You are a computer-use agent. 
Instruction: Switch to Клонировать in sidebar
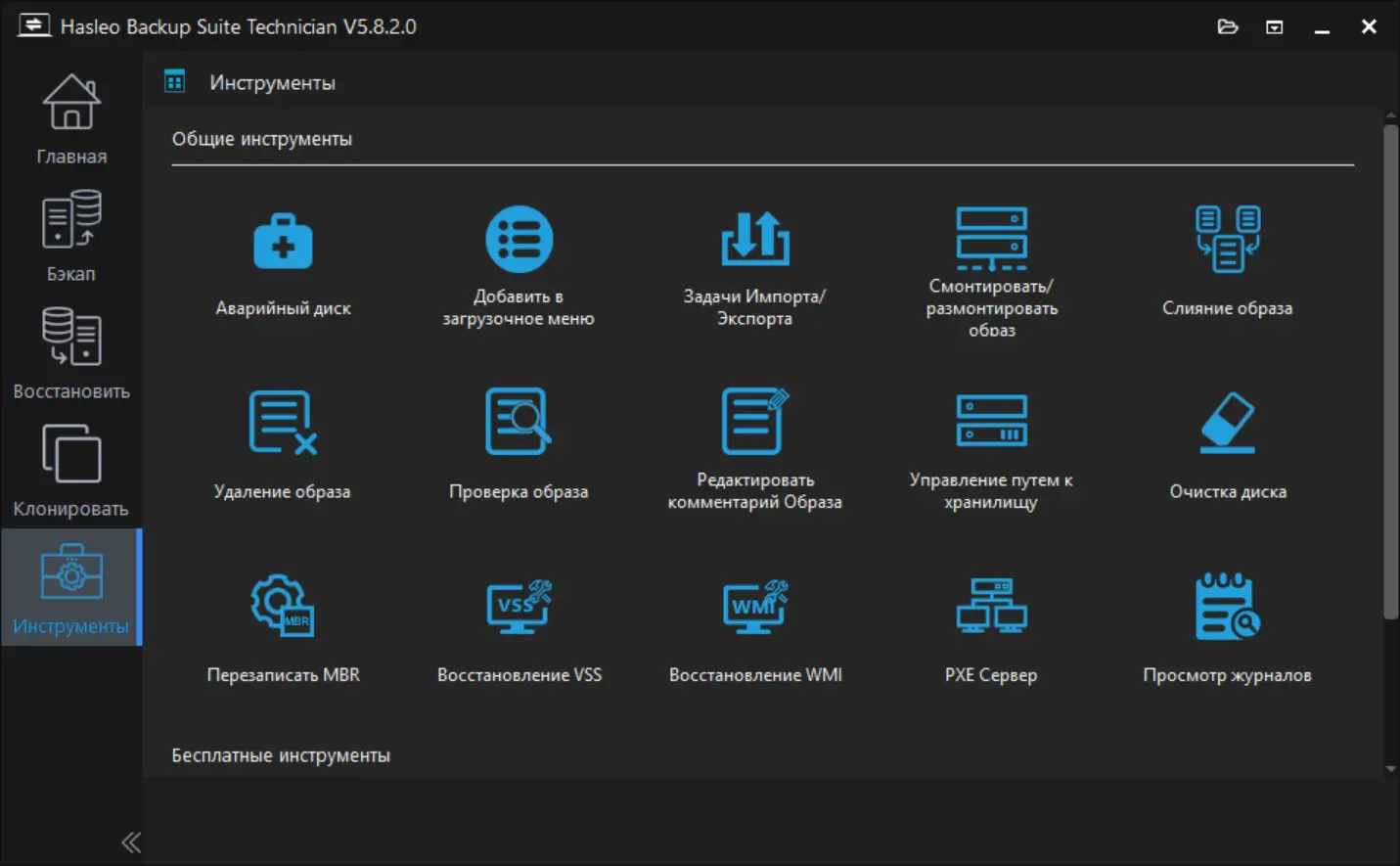click(71, 471)
